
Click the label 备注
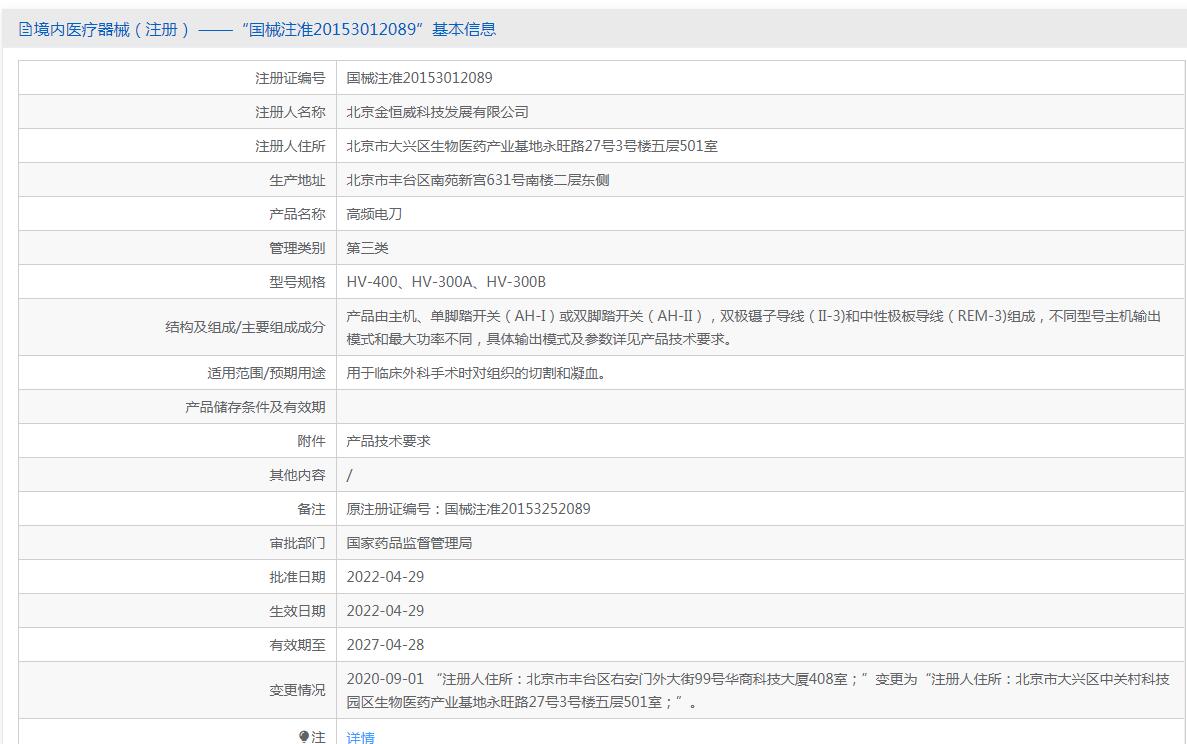(311, 509)
